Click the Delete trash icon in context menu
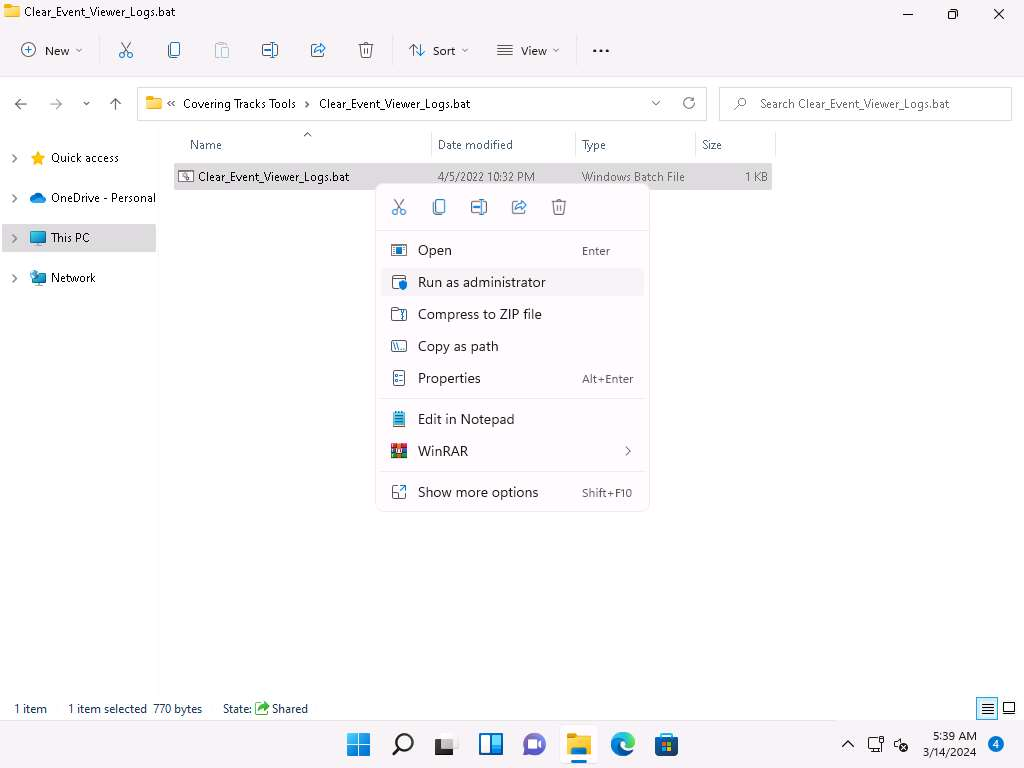1024x768 pixels. tap(559, 207)
